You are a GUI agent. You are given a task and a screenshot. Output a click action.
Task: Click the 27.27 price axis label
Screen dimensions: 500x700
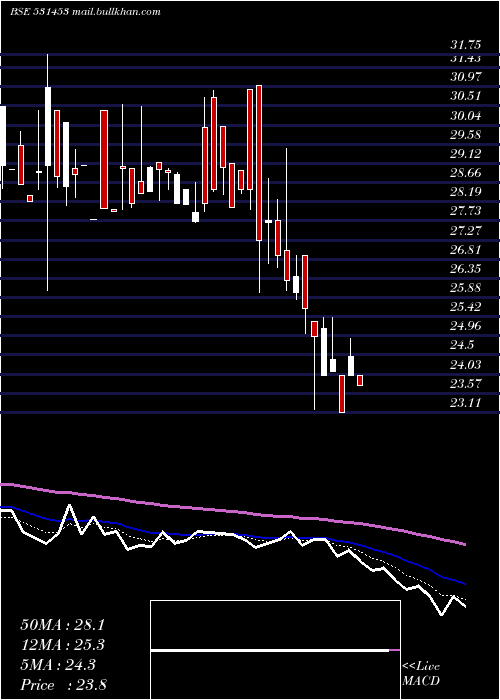[x=466, y=231]
